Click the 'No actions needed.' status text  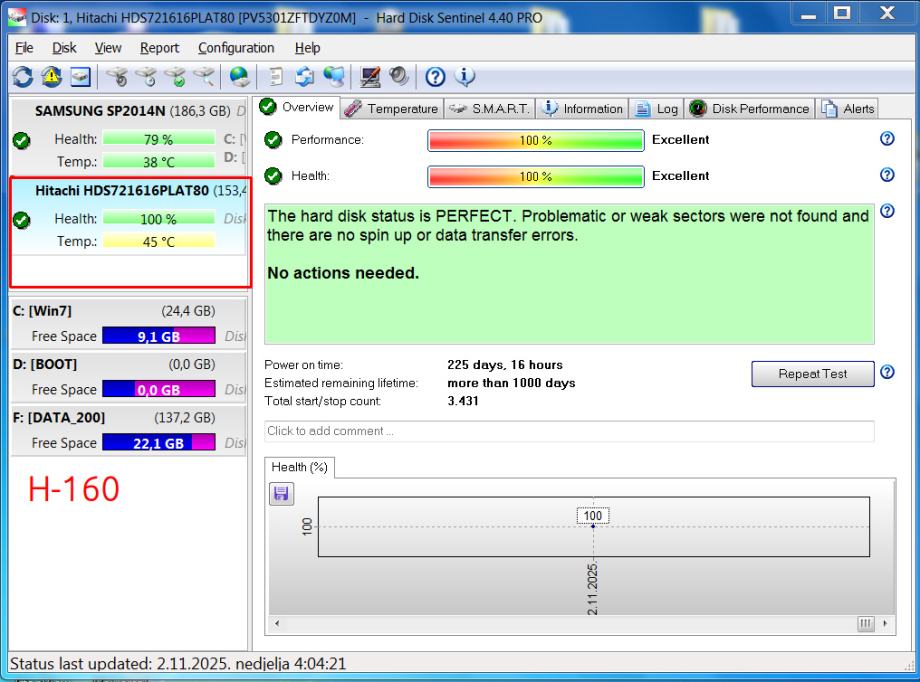pos(343,273)
